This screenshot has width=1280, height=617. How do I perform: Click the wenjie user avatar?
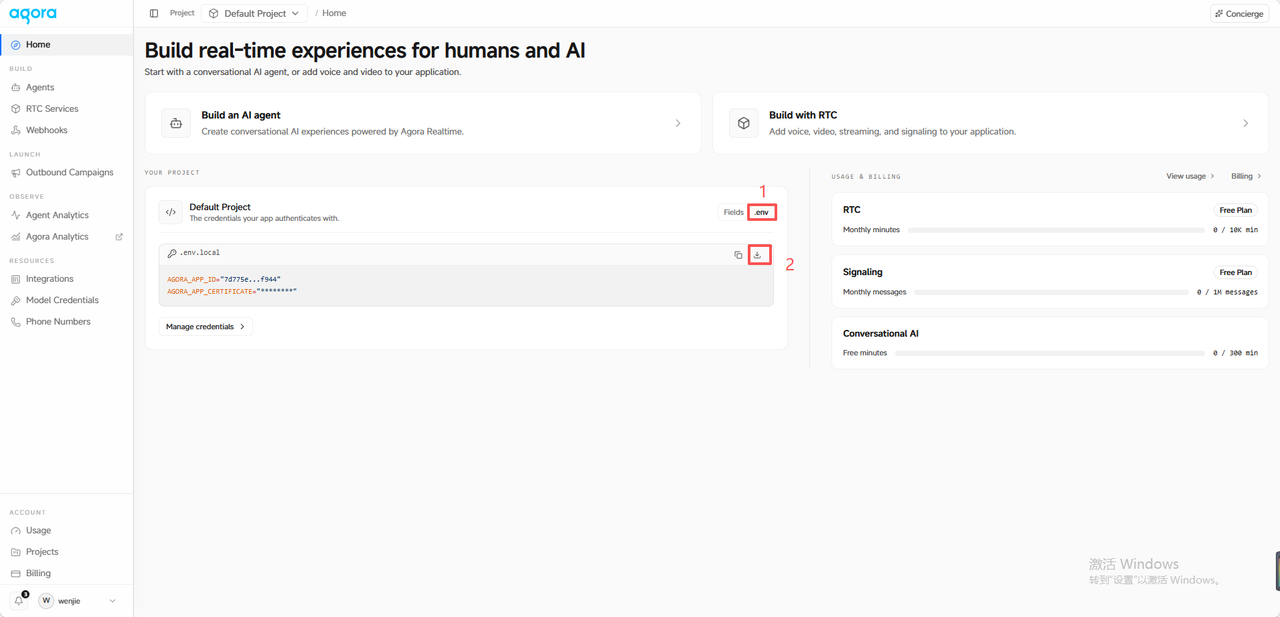(46, 601)
